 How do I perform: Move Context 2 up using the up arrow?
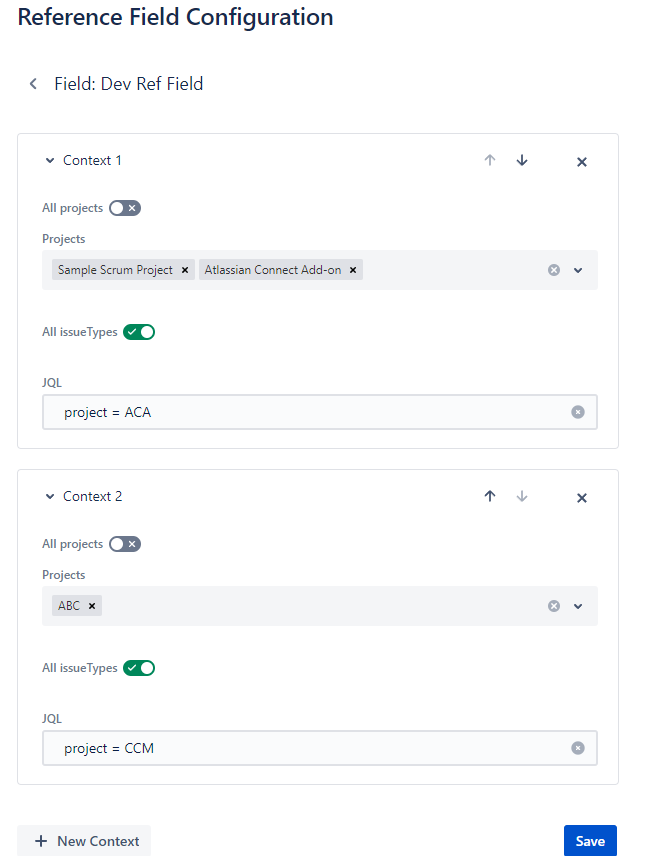[490, 496]
